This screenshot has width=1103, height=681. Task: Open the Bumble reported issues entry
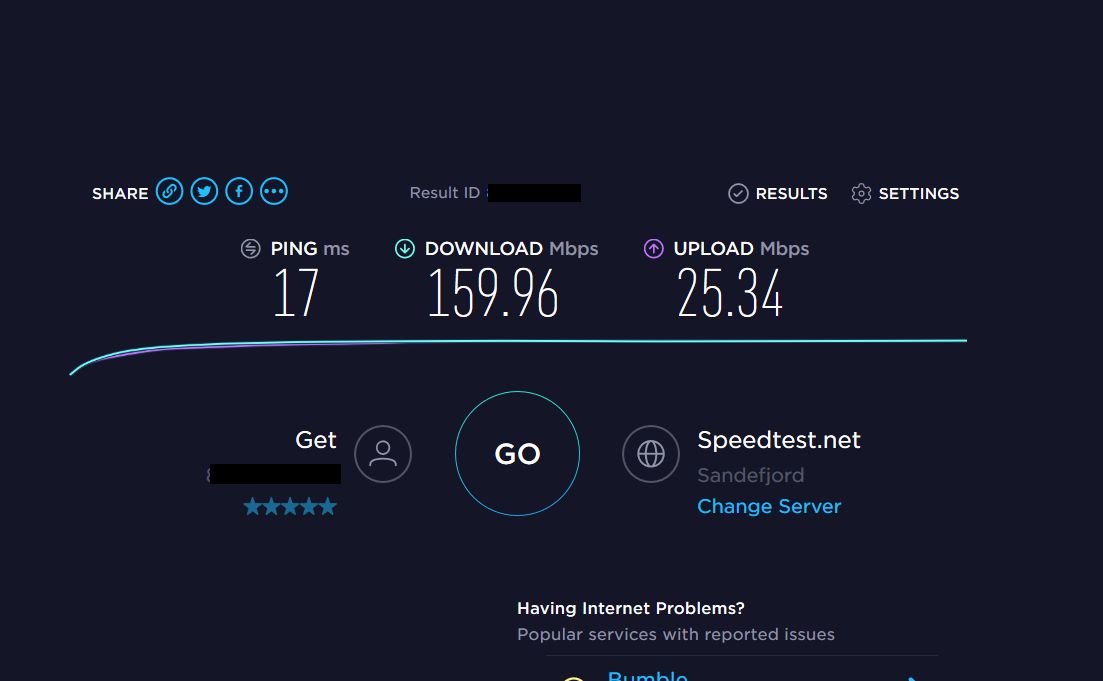tap(647, 675)
